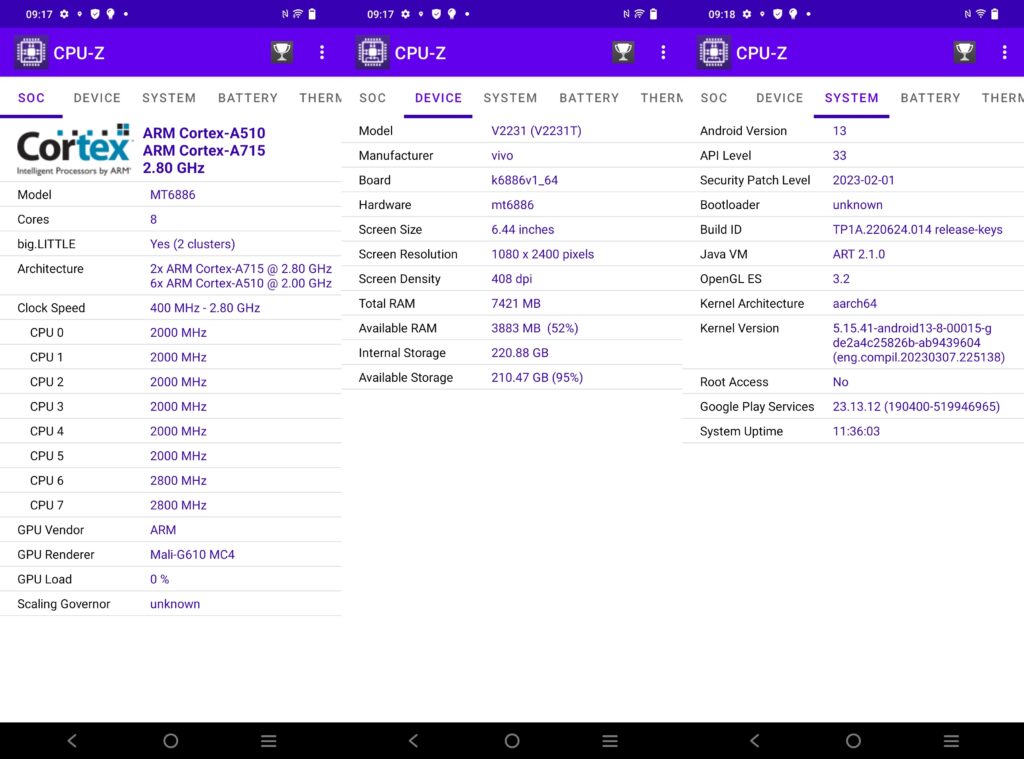
Task: Tap Available RAM 3883 MB (52%)
Action: click(x=535, y=329)
